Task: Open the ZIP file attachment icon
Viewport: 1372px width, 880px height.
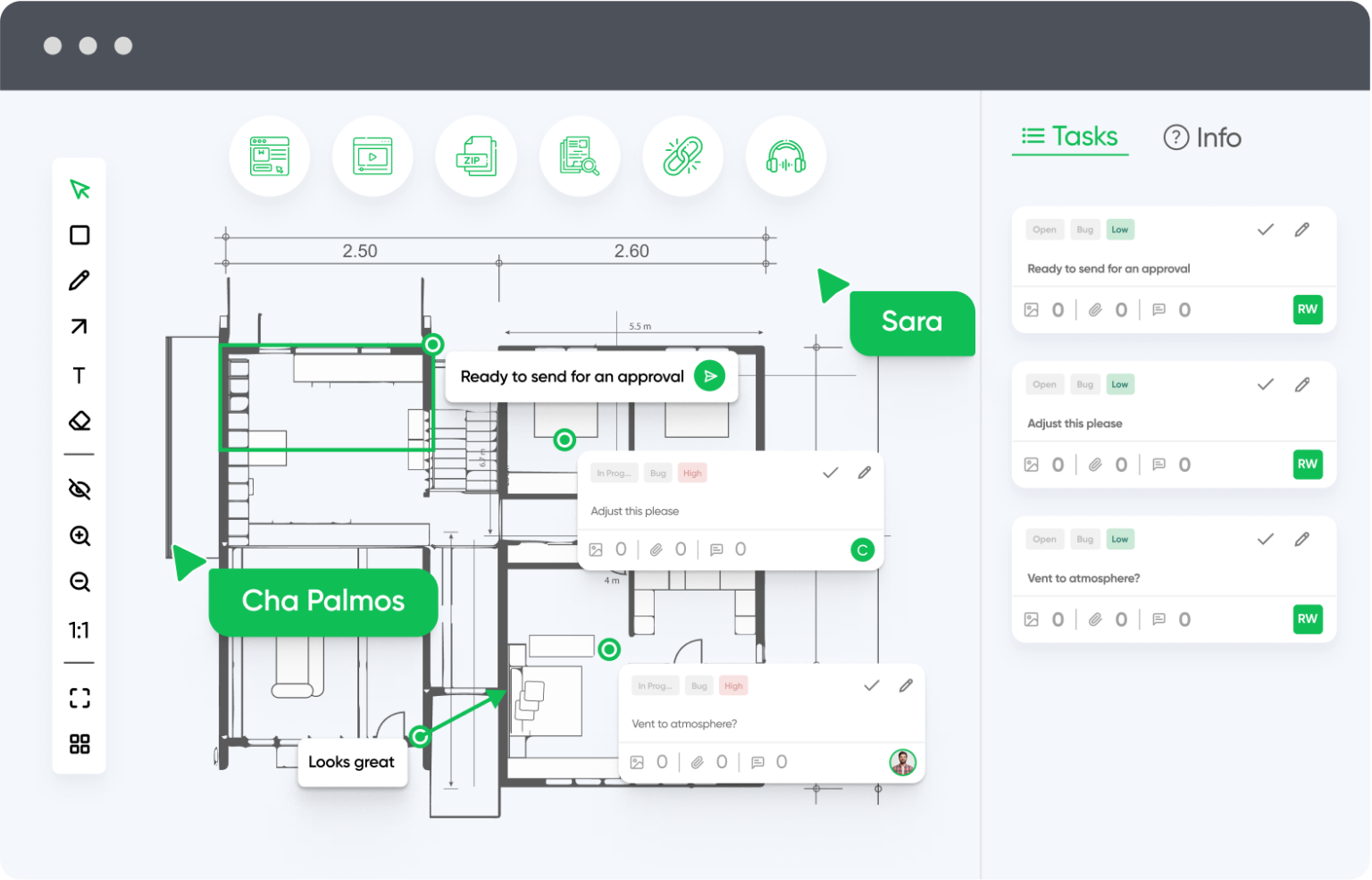Action: [x=476, y=155]
